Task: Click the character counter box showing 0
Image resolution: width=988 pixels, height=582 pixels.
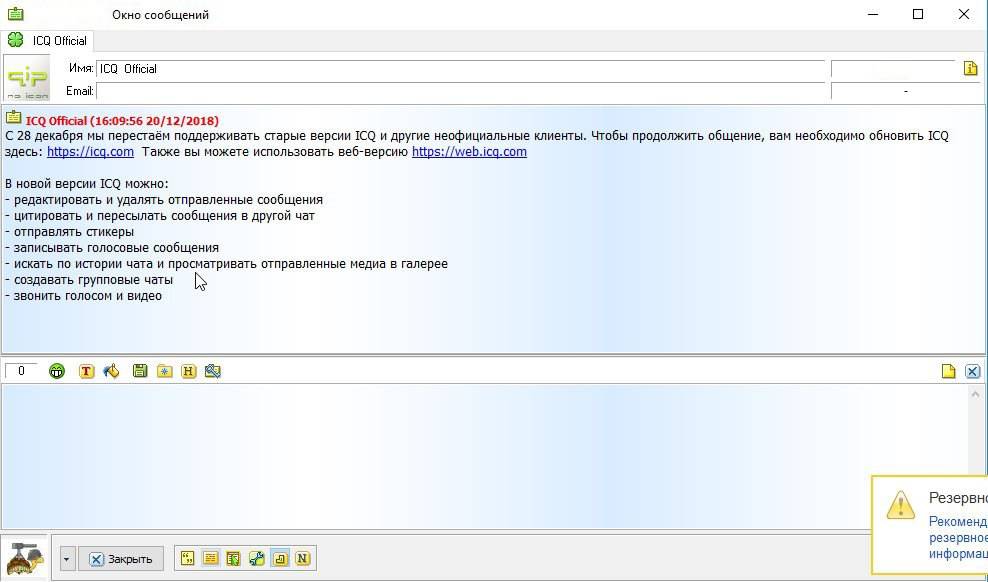Action: tap(21, 371)
